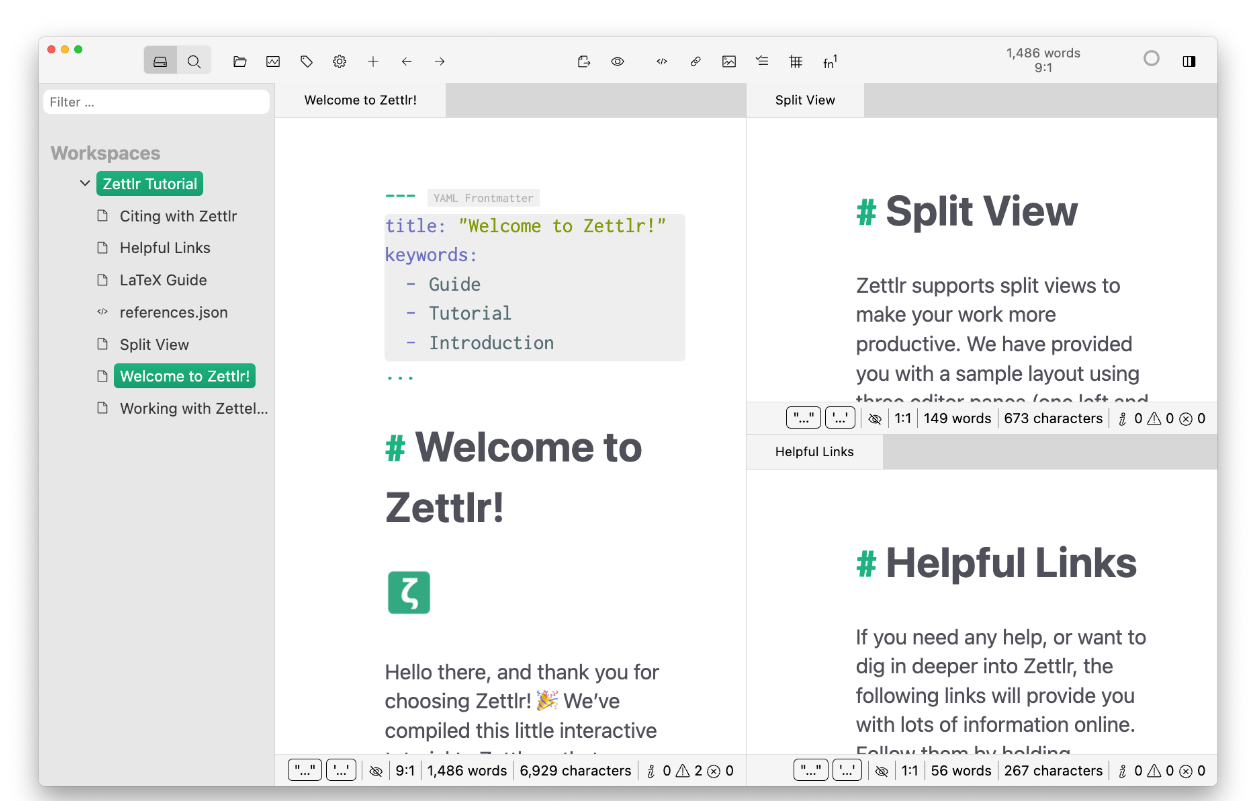Toggle the file manager panel icon
The height and width of the screenshot is (801, 1257).
pos(160,61)
